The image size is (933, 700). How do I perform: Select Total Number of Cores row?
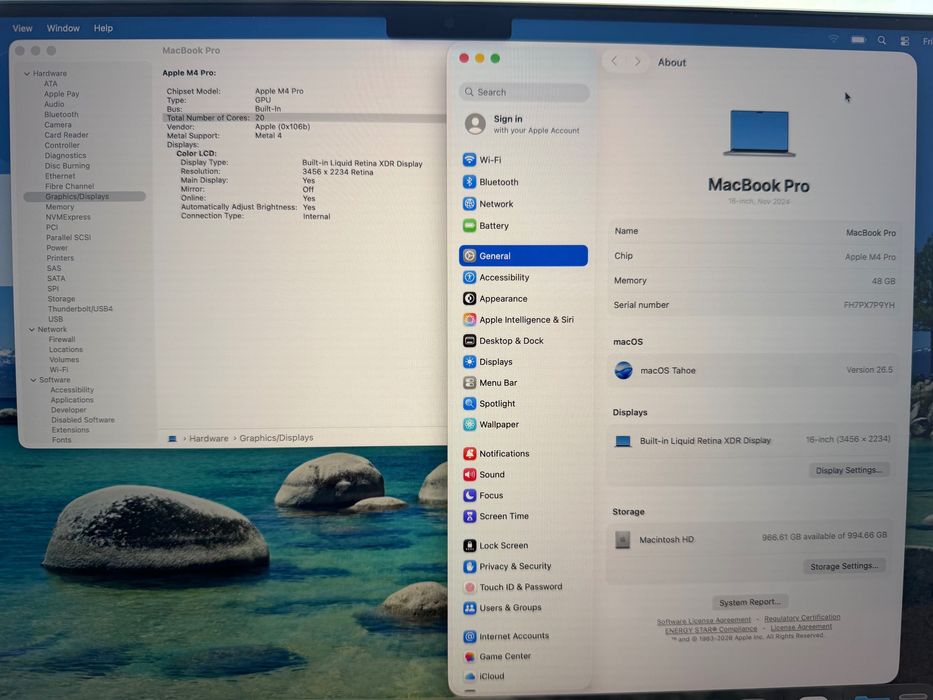[304, 118]
